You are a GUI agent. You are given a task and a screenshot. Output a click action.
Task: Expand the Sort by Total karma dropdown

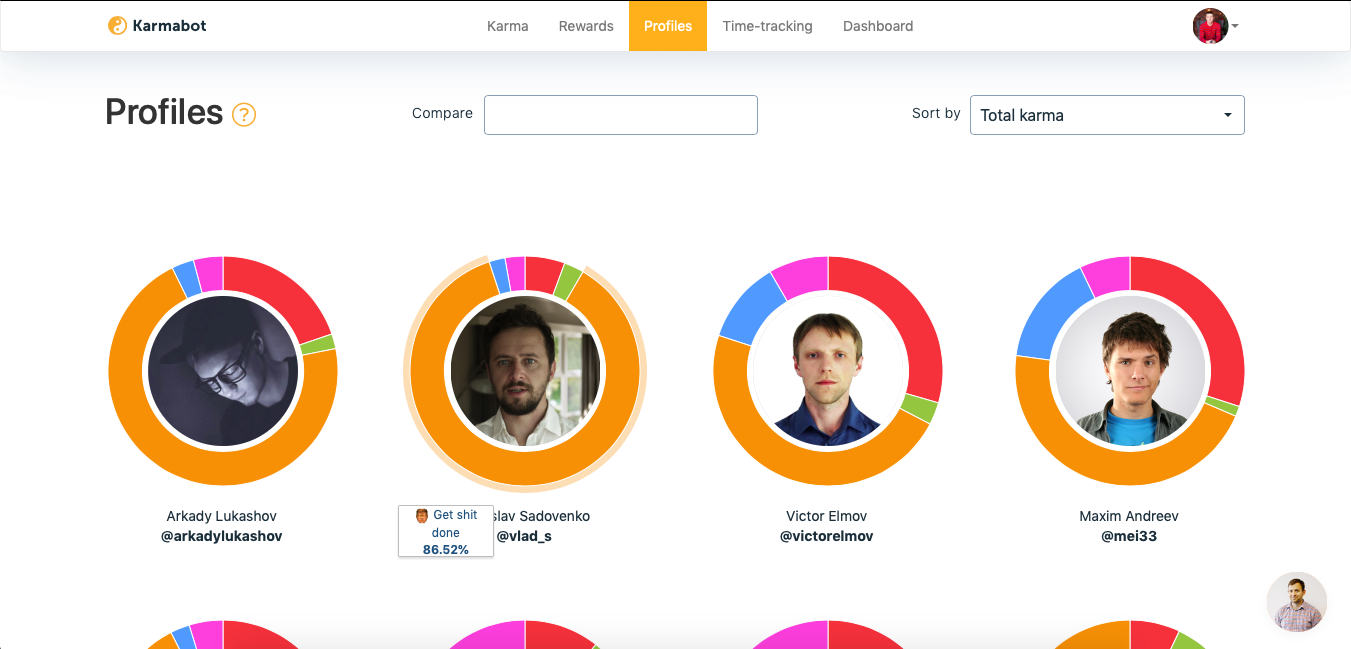tap(1107, 115)
